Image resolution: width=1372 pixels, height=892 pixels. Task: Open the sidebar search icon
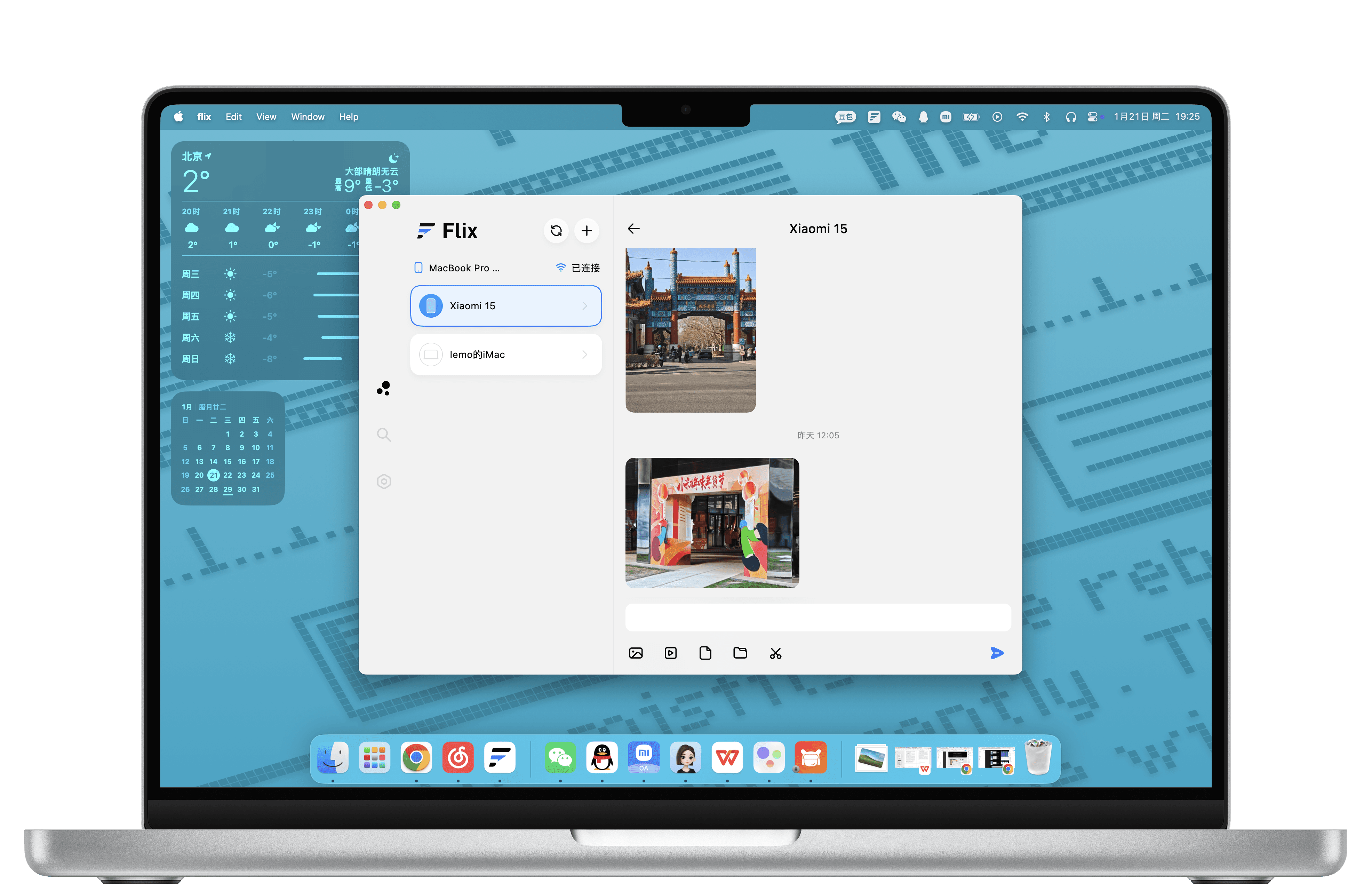pyautogui.click(x=384, y=435)
